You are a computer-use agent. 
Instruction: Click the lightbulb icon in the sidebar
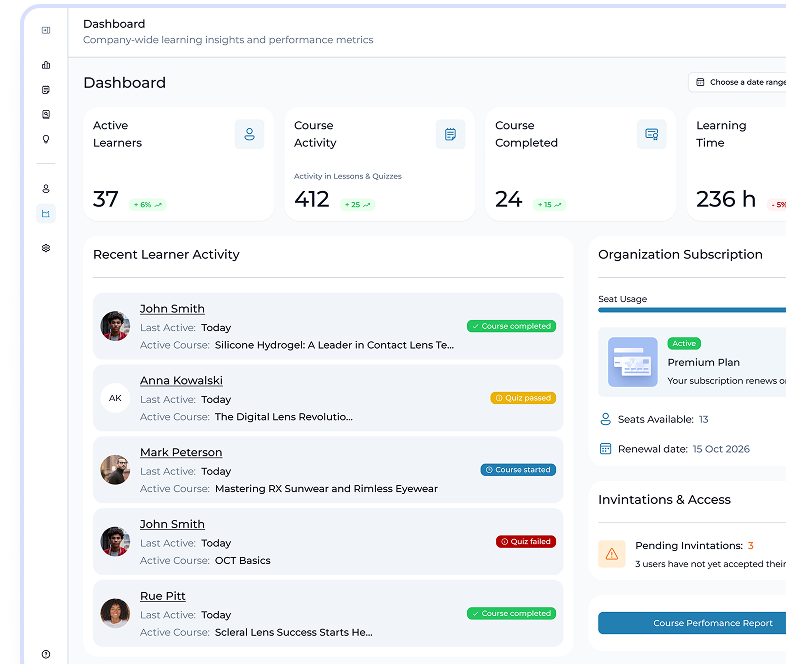click(46, 139)
